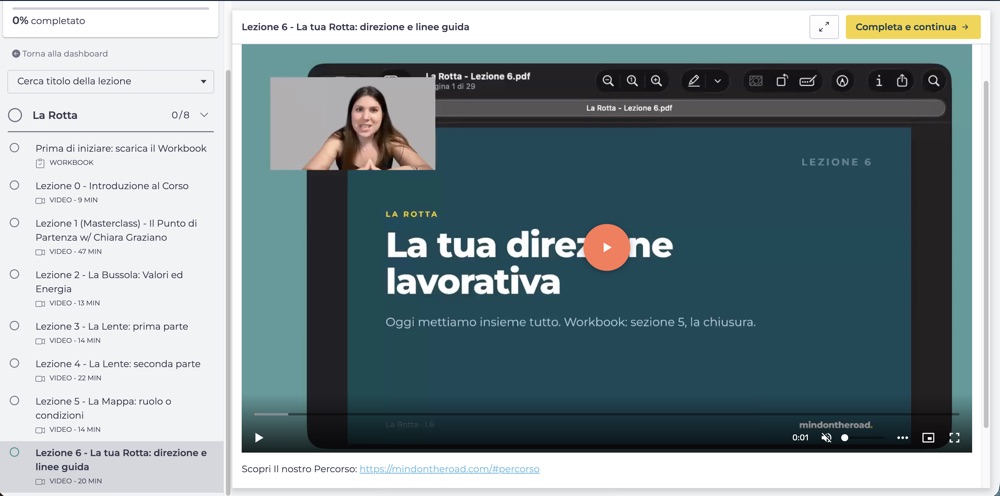Click the 0:01 video time display
The height and width of the screenshot is (496, 1000).
(800, 437)
